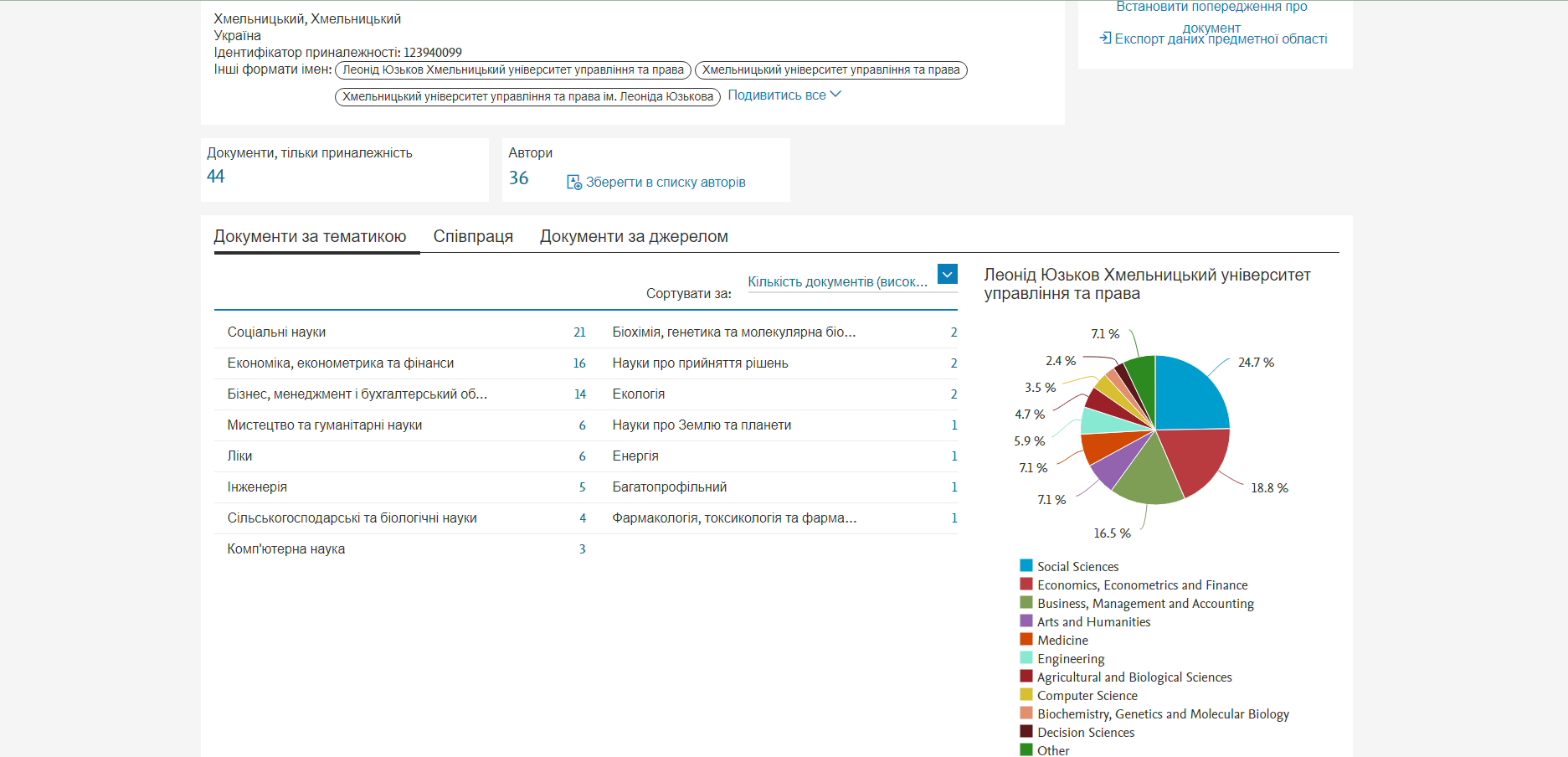
Task: Switch to the 'Співпраця' tab
Action: click(473, 236)
